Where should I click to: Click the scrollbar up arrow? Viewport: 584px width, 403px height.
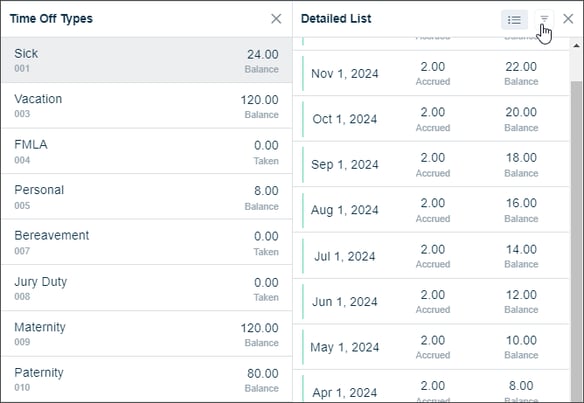(x=576, y=45)
